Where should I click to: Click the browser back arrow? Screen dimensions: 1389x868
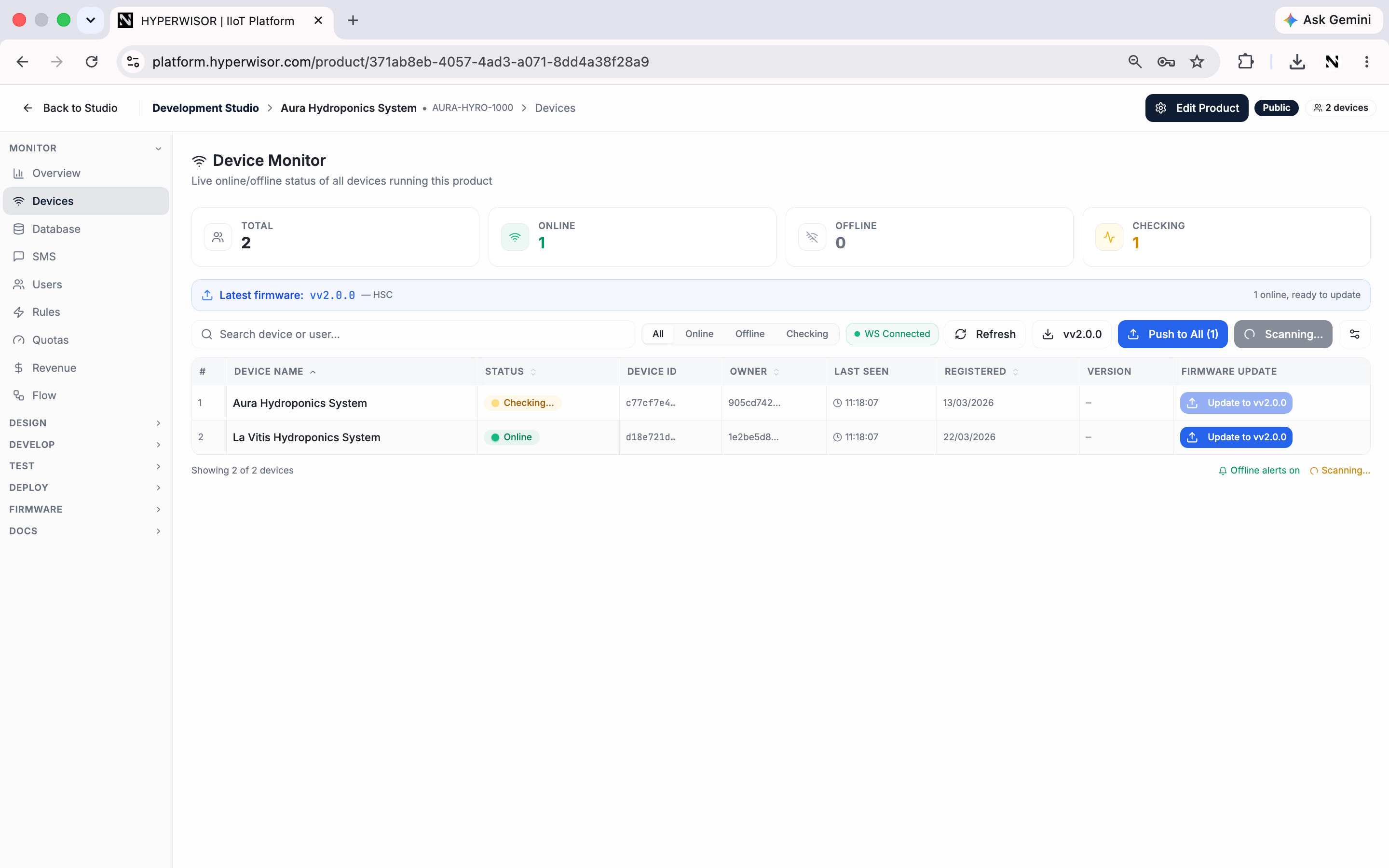(22, 61)
